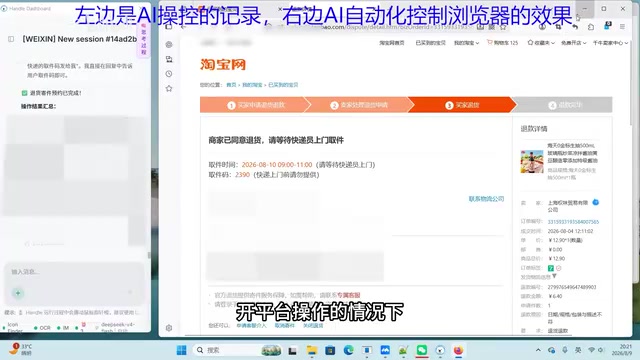640x360 pixels.
Task: Click the top circular icon in browser sidebar
Action: (169, 44)
